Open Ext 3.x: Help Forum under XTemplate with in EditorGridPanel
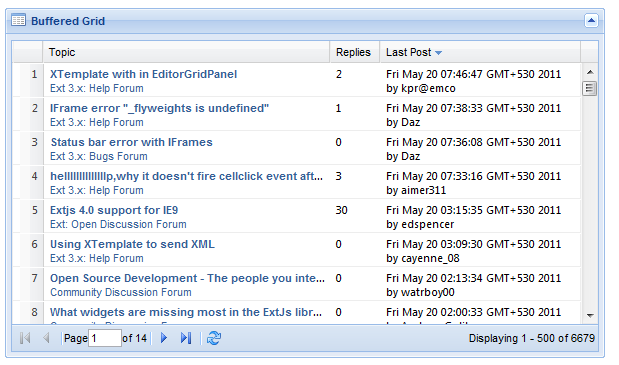Screen dimensions: 619x365 [x=97, y=88]
